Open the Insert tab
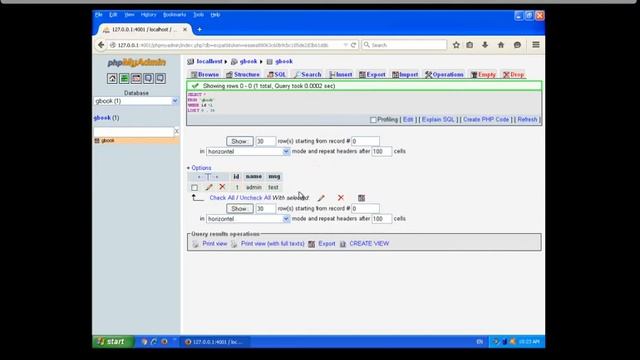 [x=340, y=75]
